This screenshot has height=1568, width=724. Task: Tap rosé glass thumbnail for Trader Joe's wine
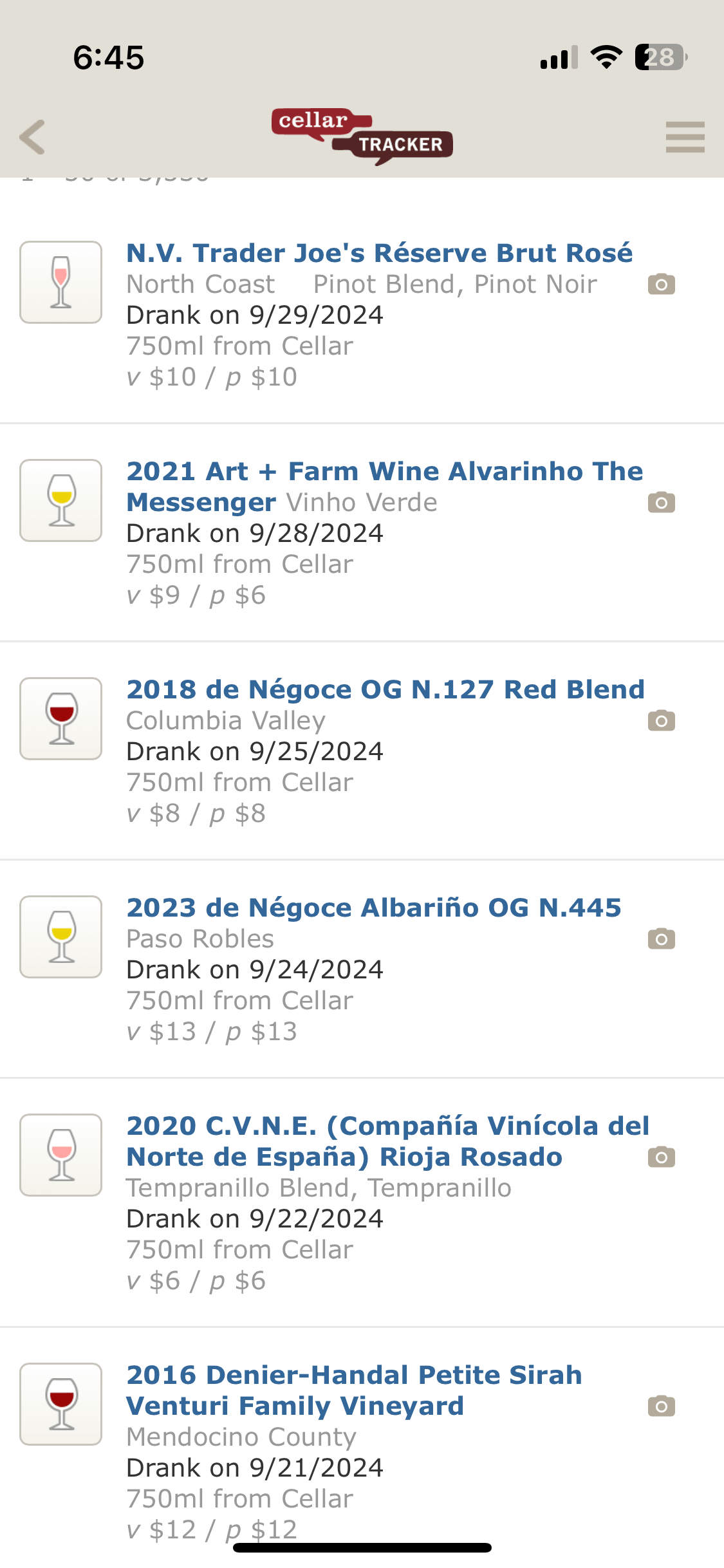(61, 282)
